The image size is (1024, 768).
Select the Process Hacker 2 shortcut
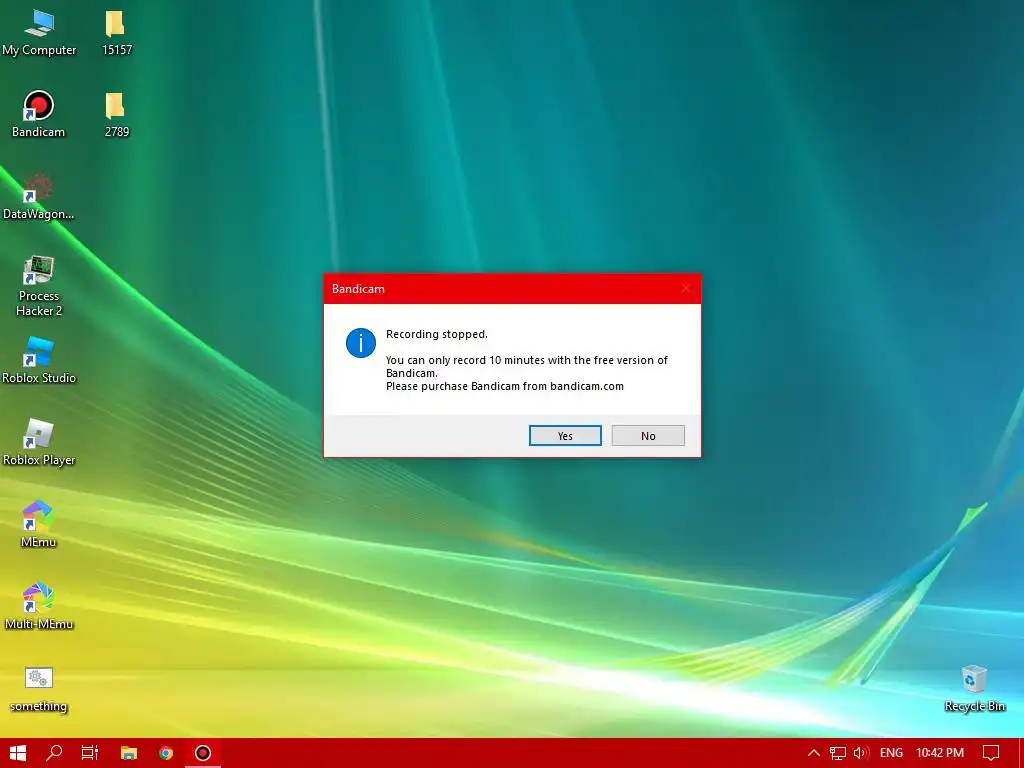[x=39, y=286]
